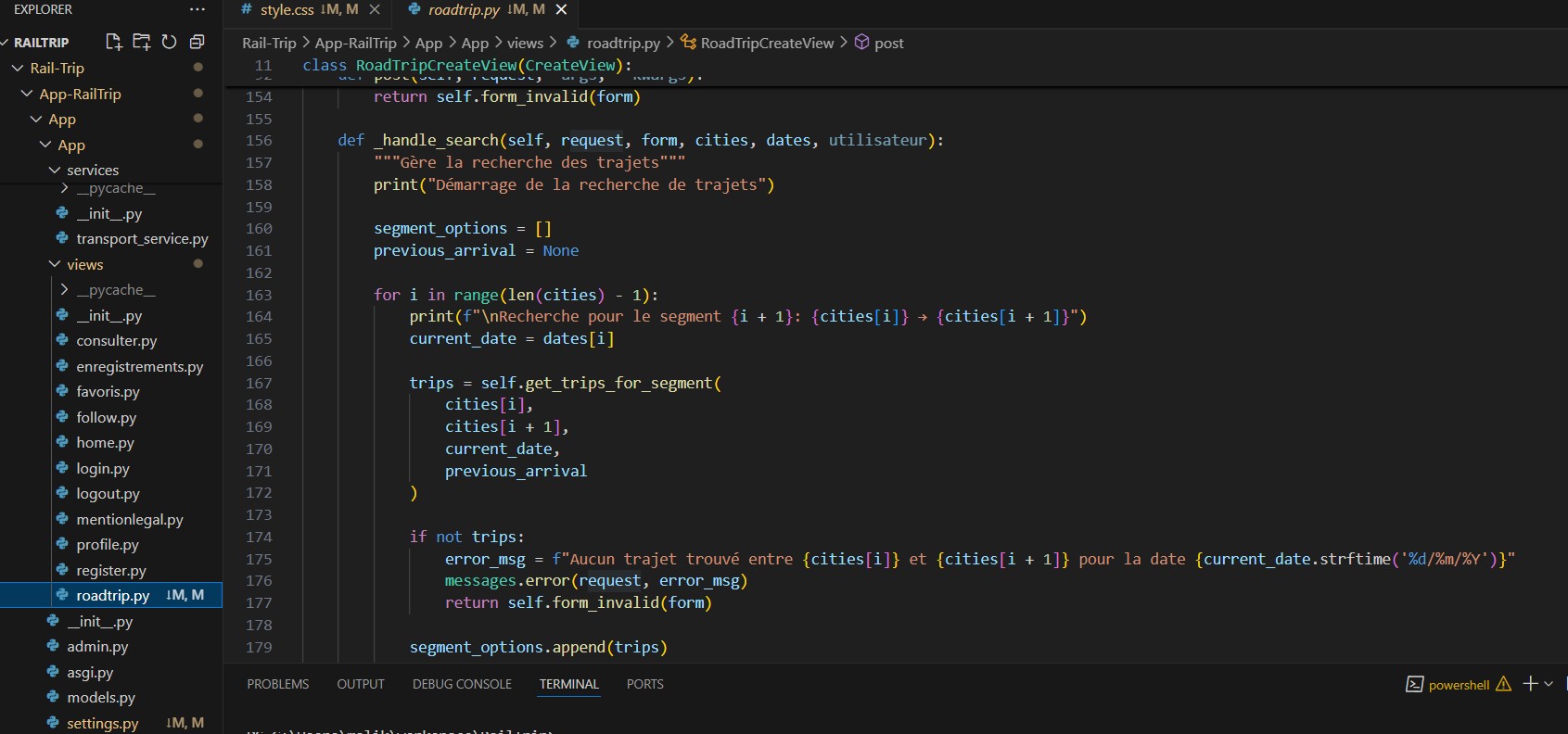Open the Problems panel tab
Image resolution: width=1568 pixels, height=734 pixels.
(x=278, y=684)
